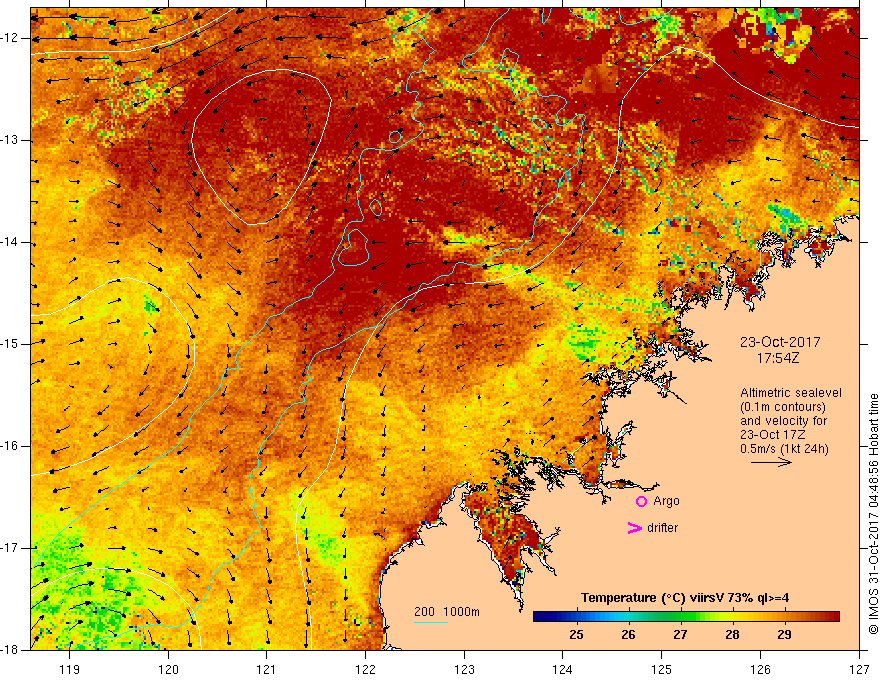Viewport: 880px width, 680px height.
Task: Click latitude axis label -12
Action: (10, 38)
